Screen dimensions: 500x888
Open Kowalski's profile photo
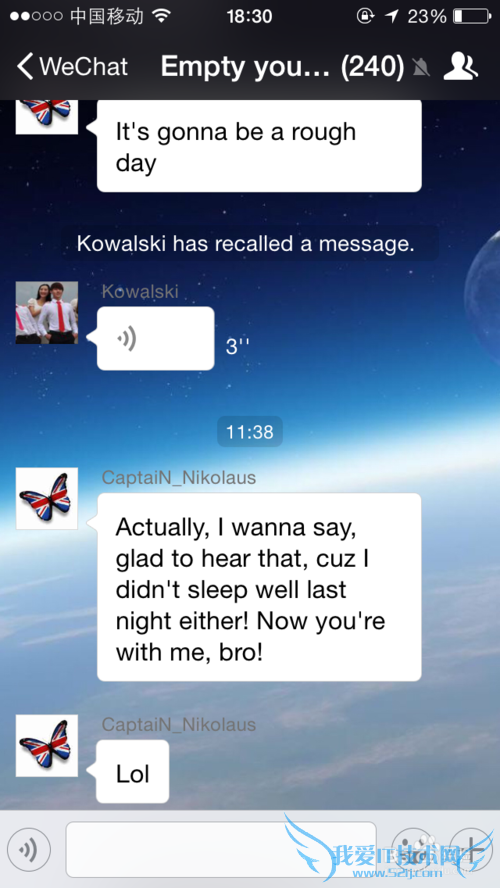click(x=46, y=313)
